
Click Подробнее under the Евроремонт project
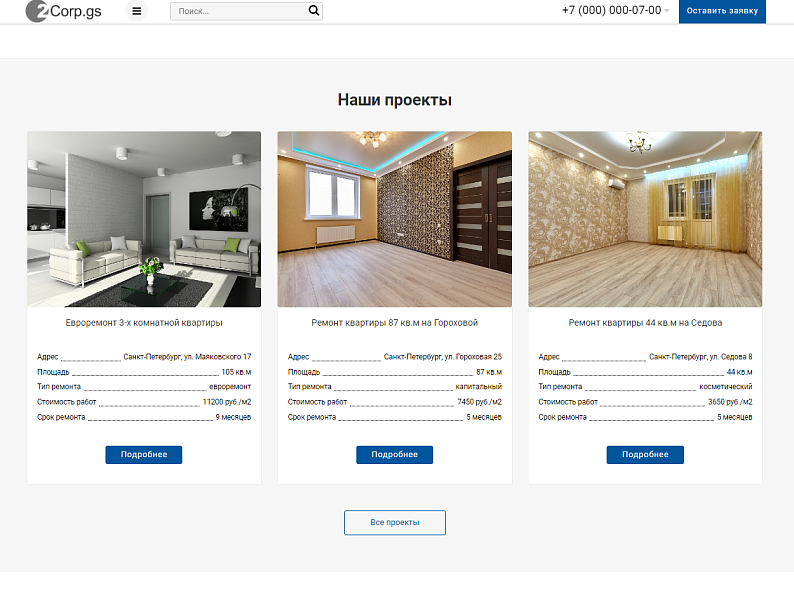tap(144, 455)
